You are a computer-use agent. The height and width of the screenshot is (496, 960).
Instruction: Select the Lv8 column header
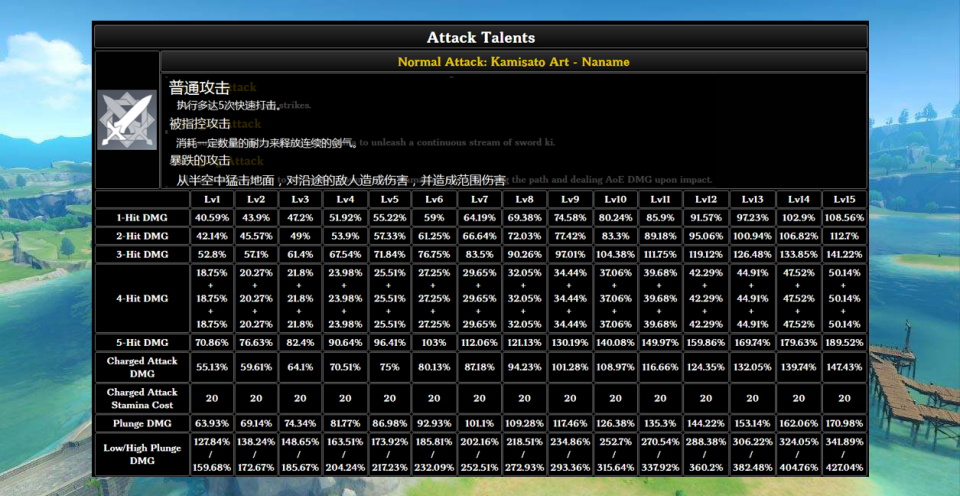524,200
